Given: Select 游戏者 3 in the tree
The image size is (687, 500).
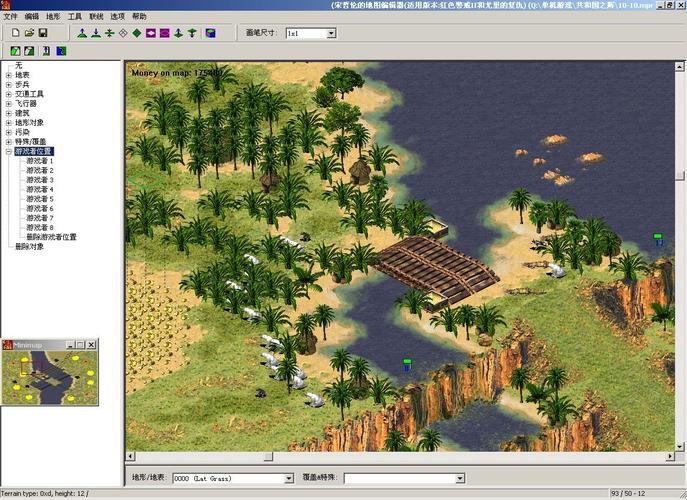Looking at the screenshot, I should click(40, 180).
